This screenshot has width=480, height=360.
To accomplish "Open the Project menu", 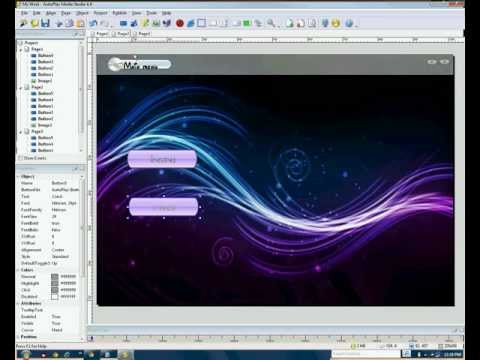I will point(100,13).
